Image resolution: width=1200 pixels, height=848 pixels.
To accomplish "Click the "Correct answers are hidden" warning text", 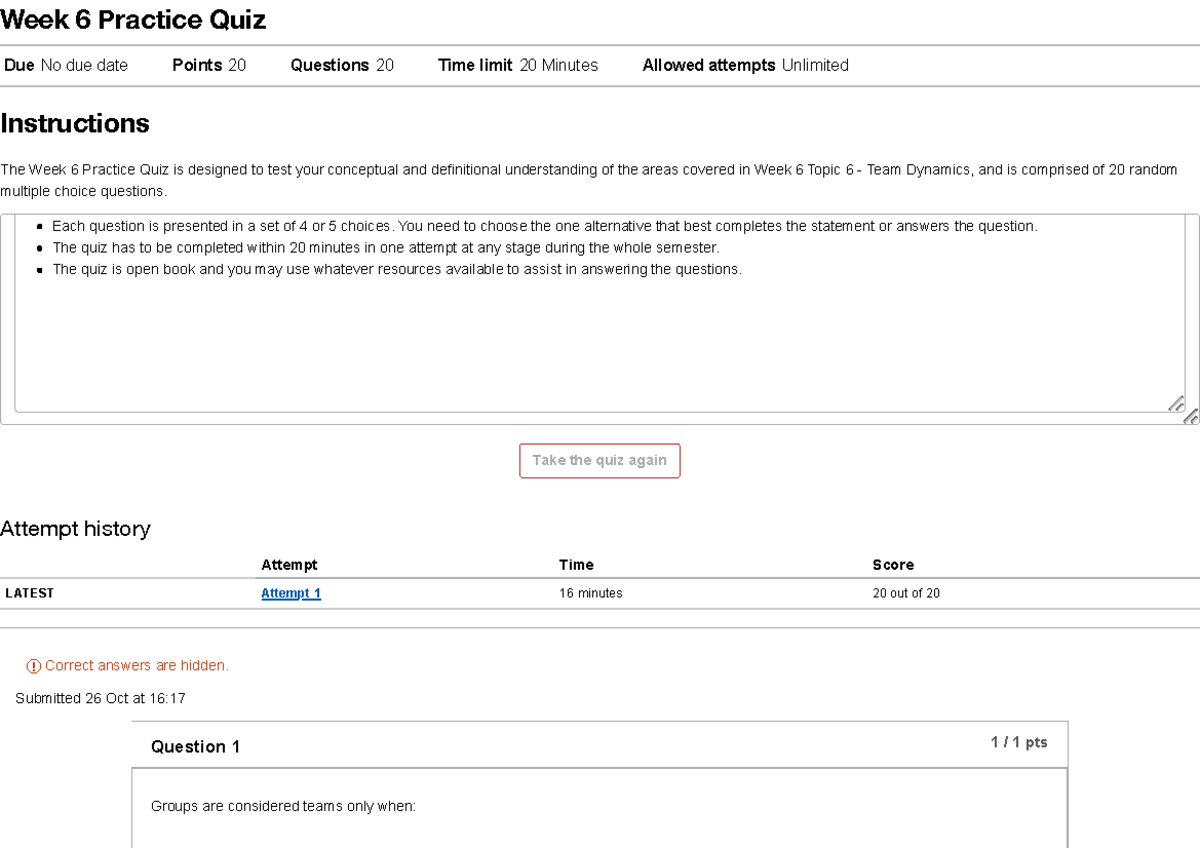I will point(137,665).
